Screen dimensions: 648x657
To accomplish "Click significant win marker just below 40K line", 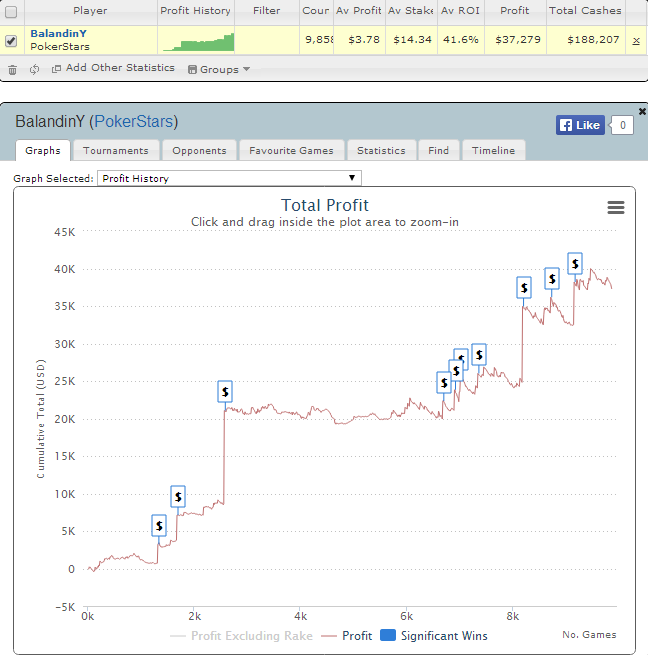I will point(552,279).
